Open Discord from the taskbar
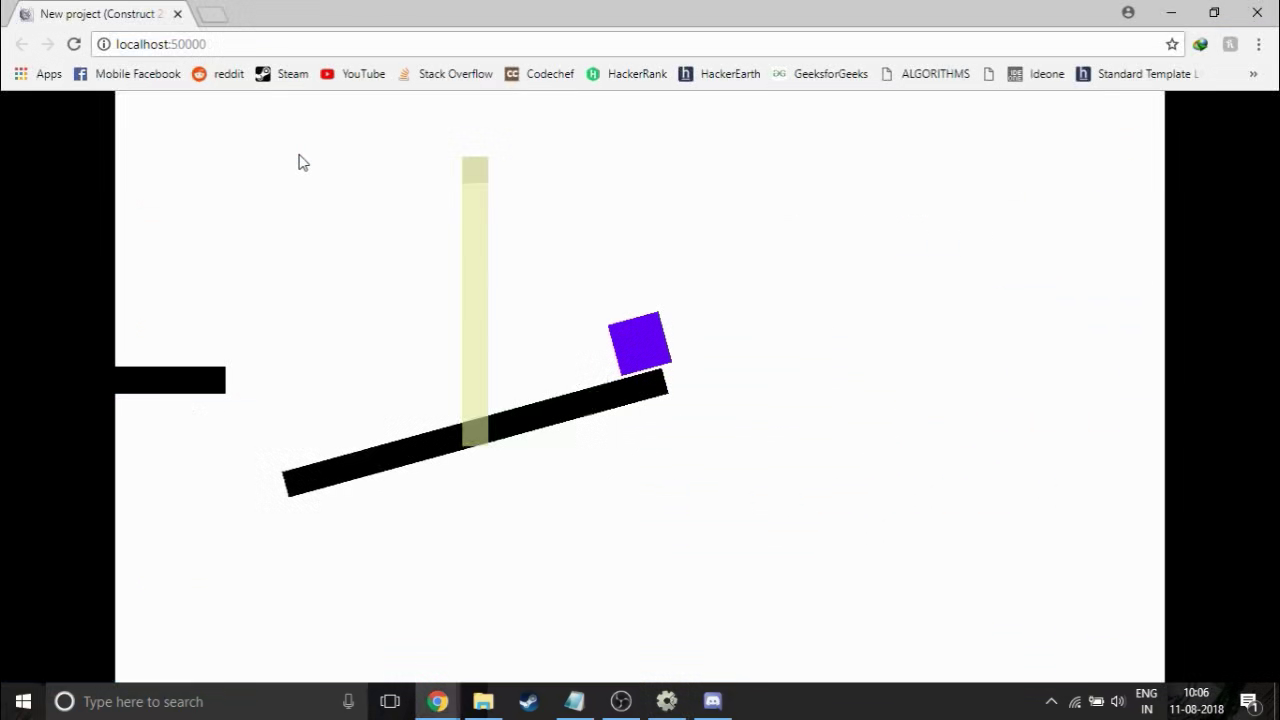This screenshot has height=720, width=1280. (x=712, y=701)
